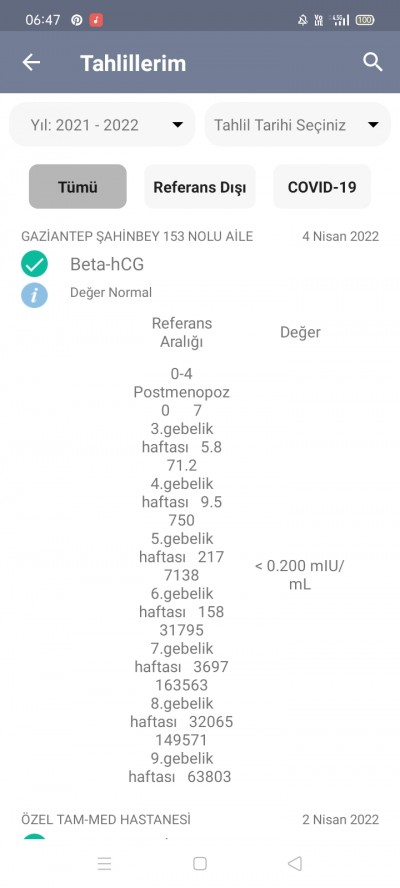Tap Android home square icon

click(199, 863)
